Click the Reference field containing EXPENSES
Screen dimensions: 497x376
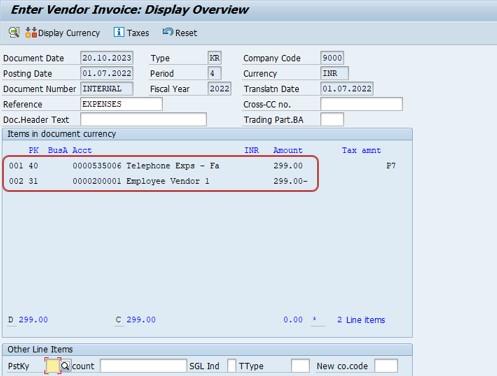(121, 104)
